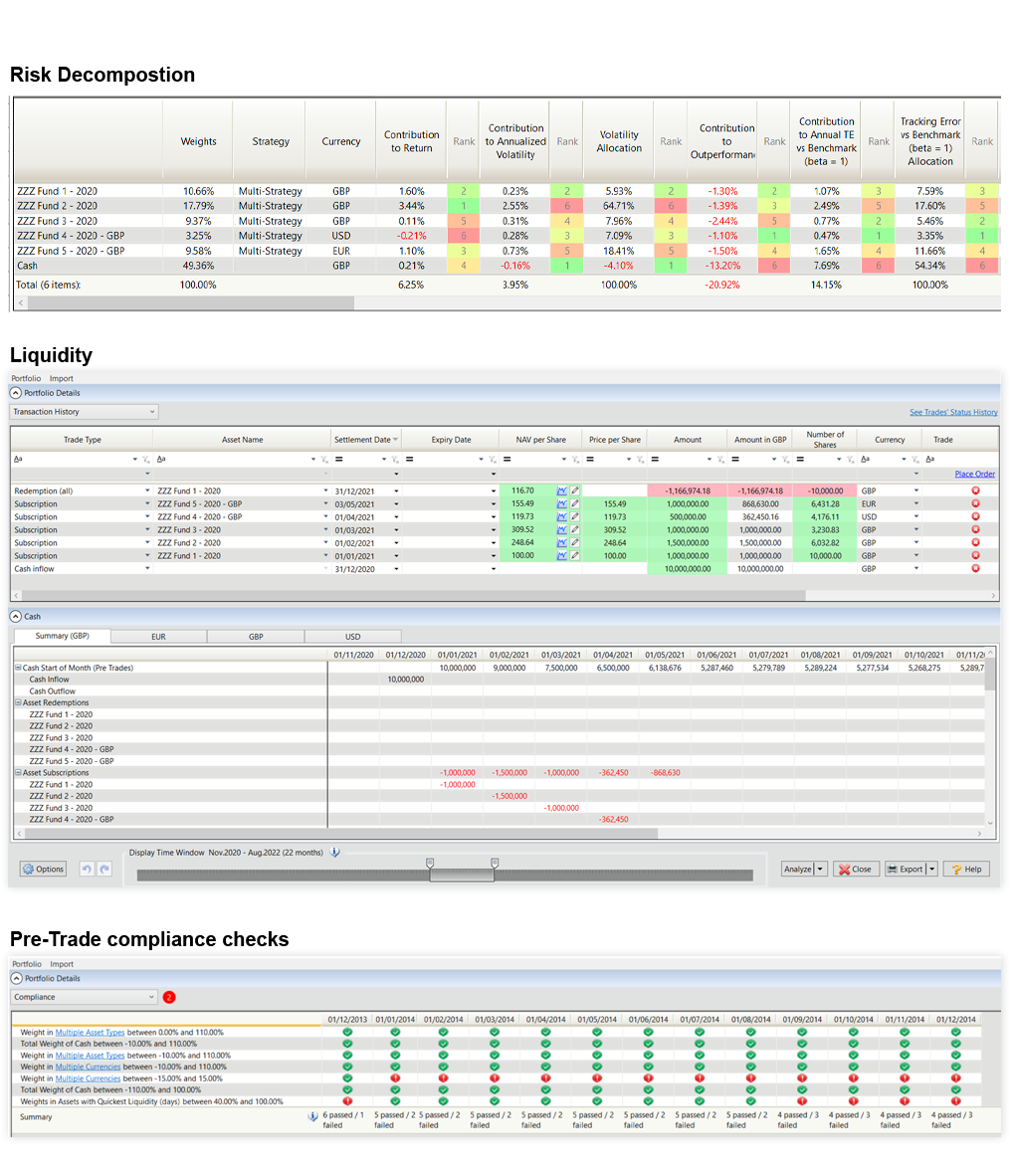Click the redo arrow icon near Options
Image resolution: width=1015 pixels, height=1176 pixels.
point(104,869)
